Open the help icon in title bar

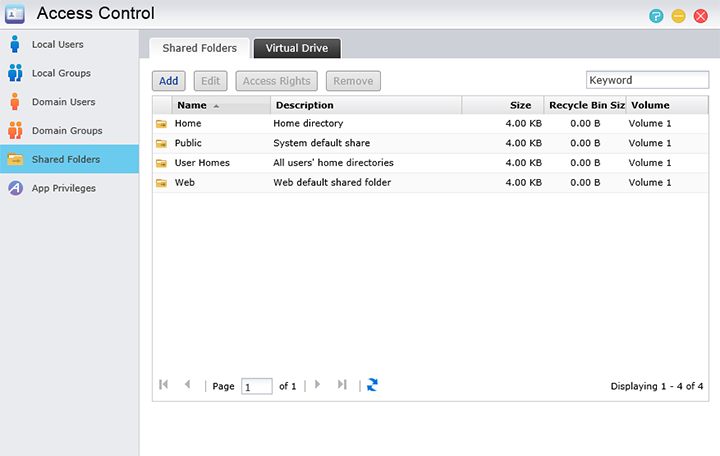(656, 15)
